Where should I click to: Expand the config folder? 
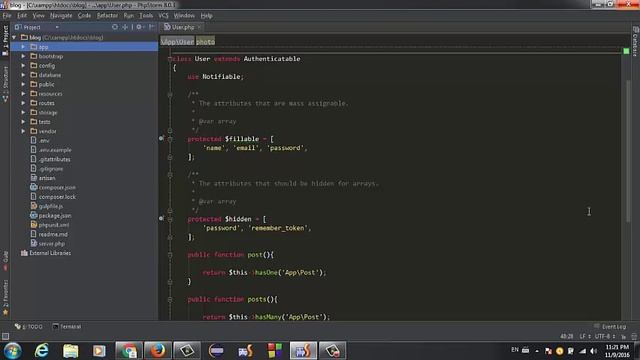point(23,66)
